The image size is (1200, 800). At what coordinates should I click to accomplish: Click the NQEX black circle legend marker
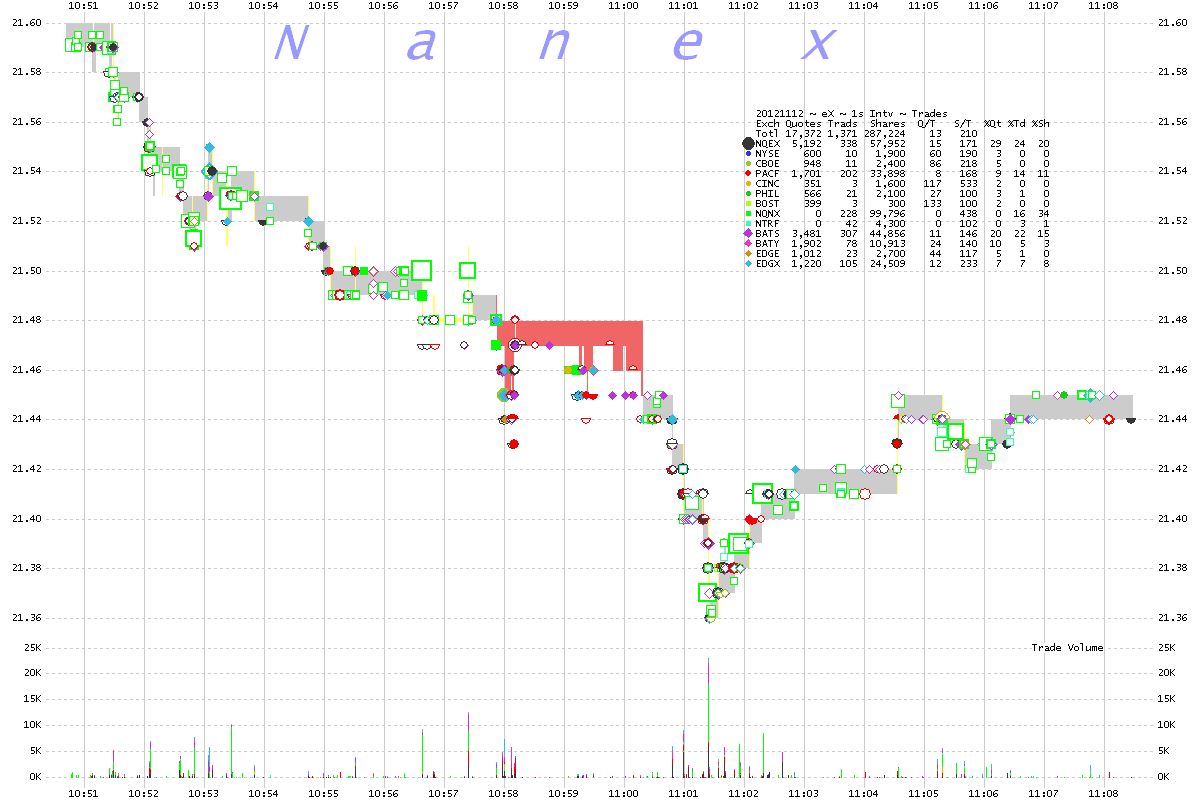(x=748, y=143)
